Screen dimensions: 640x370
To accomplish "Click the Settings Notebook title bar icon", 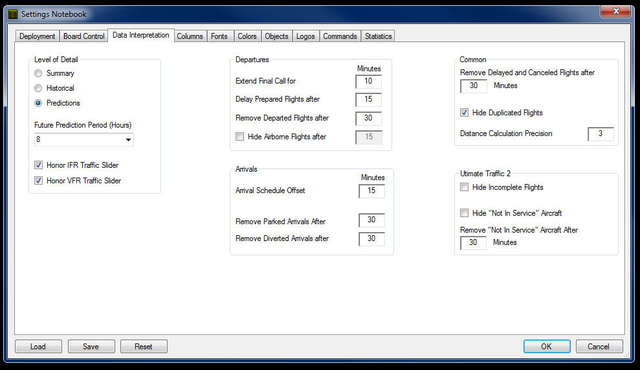I will pos(13,14).
